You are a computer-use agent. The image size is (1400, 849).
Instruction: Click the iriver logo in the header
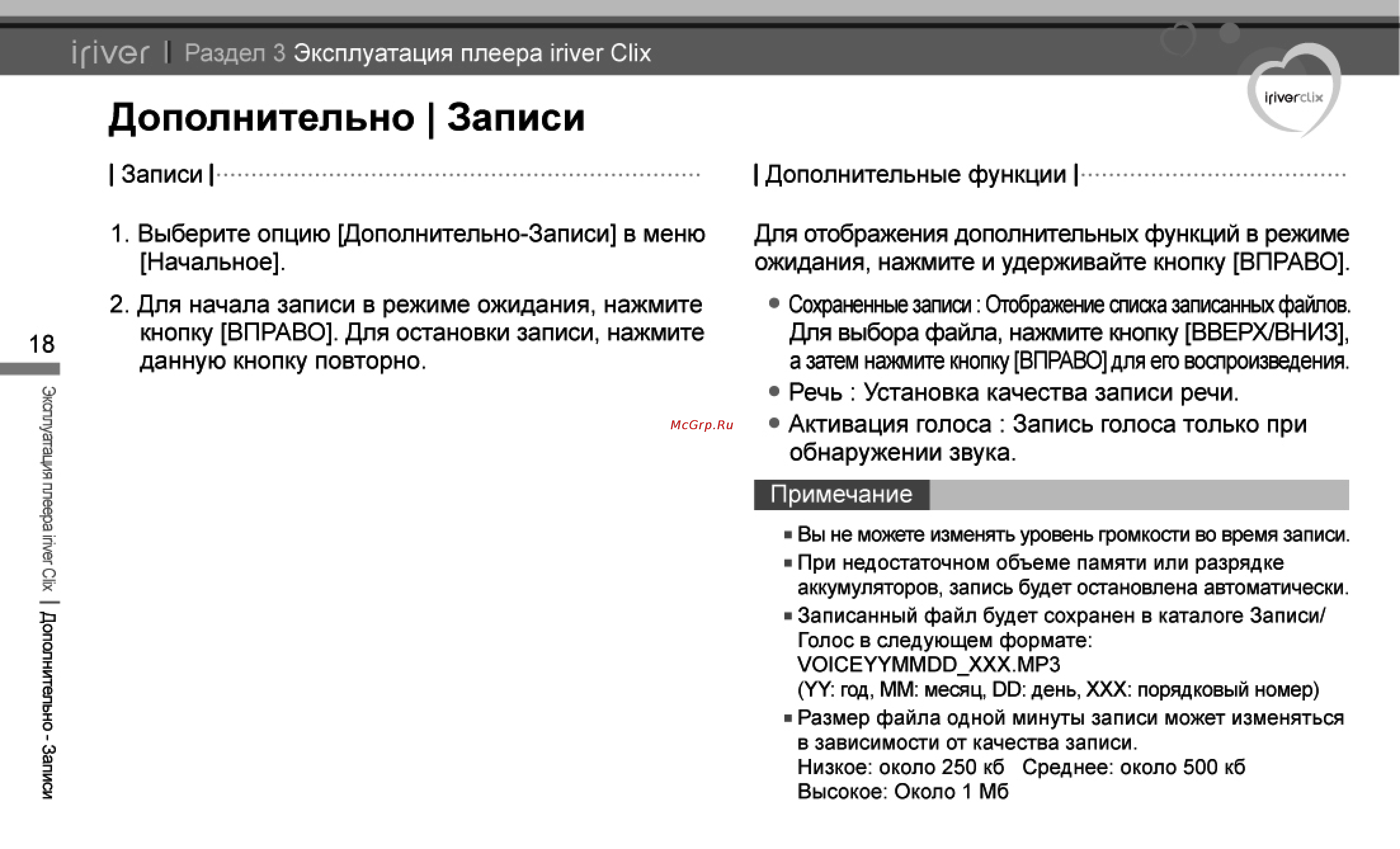coord(110,53)
